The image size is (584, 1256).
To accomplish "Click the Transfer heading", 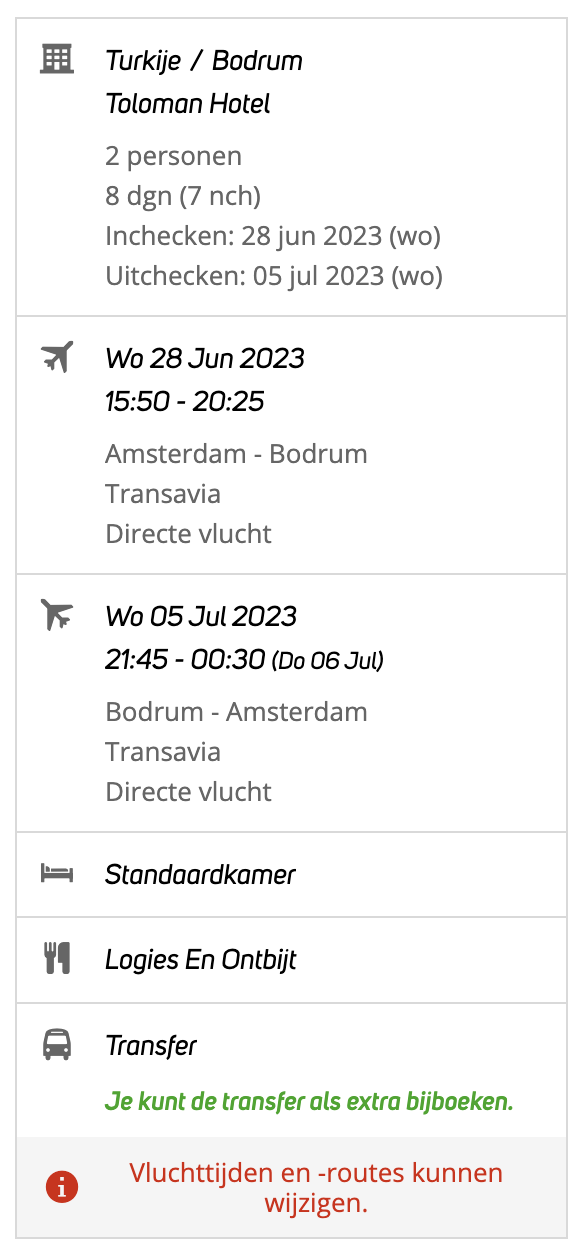I will point(151,1046).
